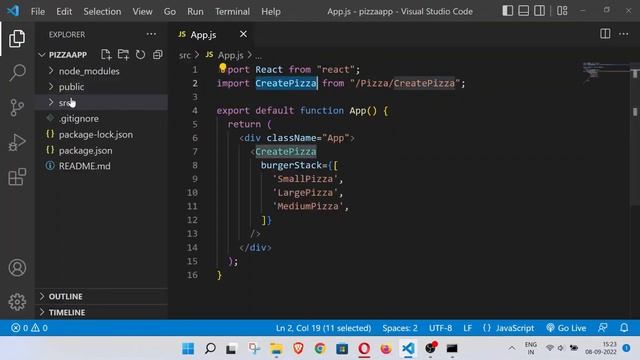Screen dimensions: 640x360
Task: Open errors and warnings problems indicator
Action: coord(29,328)
